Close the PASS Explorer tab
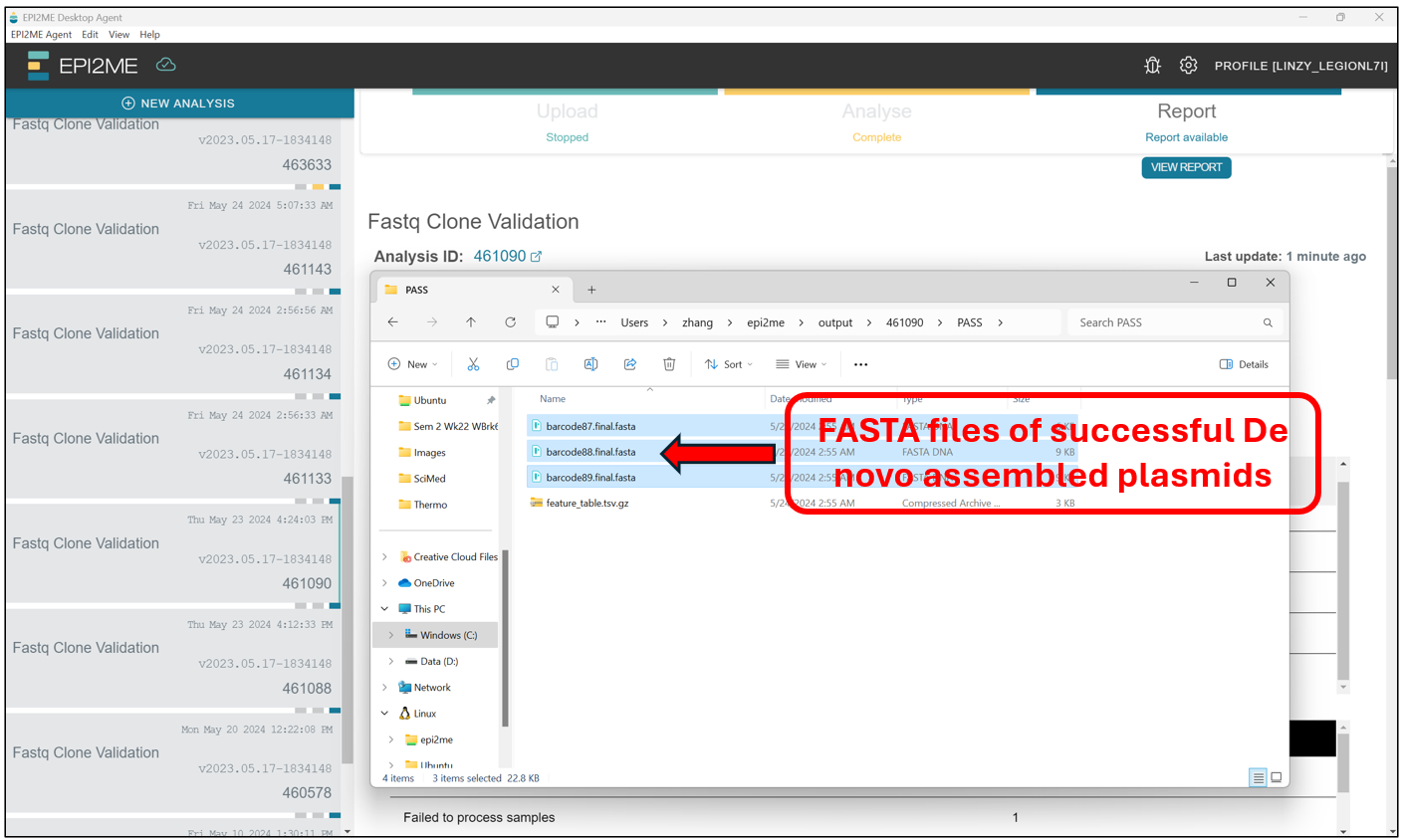The height and width of the screenshot is (840, 1401). click(x=556, y=290)
